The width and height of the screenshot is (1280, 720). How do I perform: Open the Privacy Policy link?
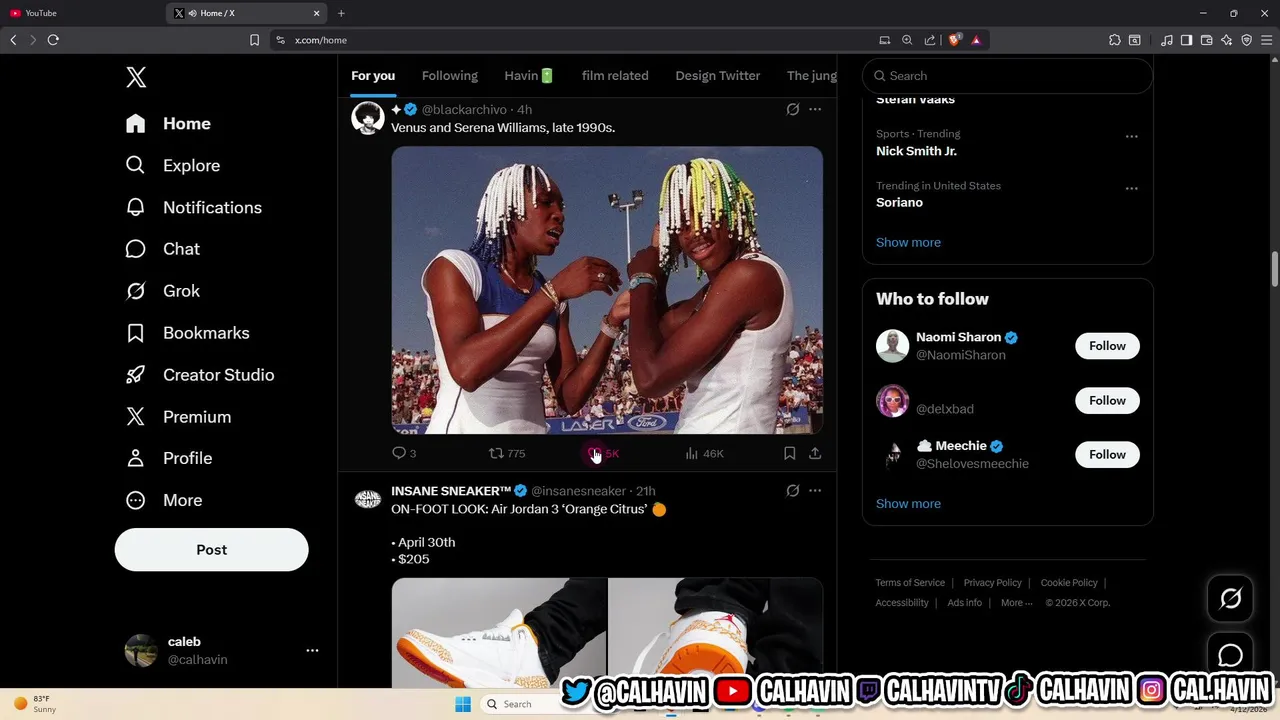993,583
